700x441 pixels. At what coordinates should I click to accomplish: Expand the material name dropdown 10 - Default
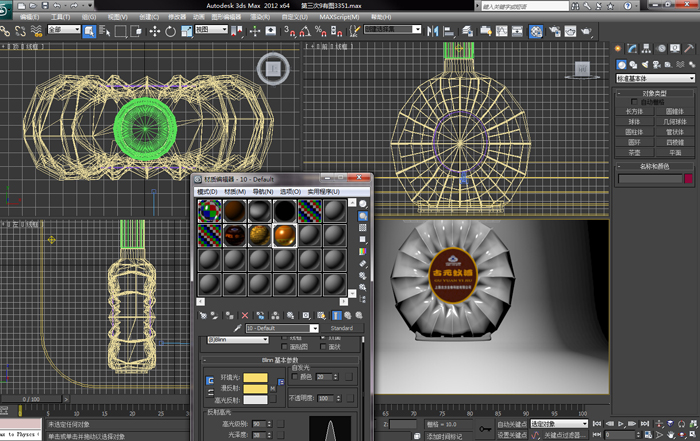click(x=314, y=328)
